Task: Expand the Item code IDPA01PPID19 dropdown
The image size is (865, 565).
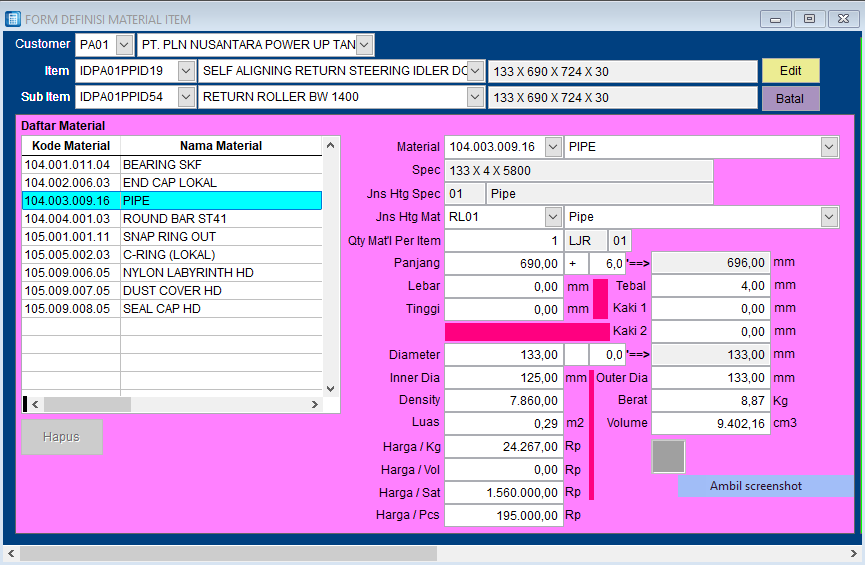Action: 186,71
